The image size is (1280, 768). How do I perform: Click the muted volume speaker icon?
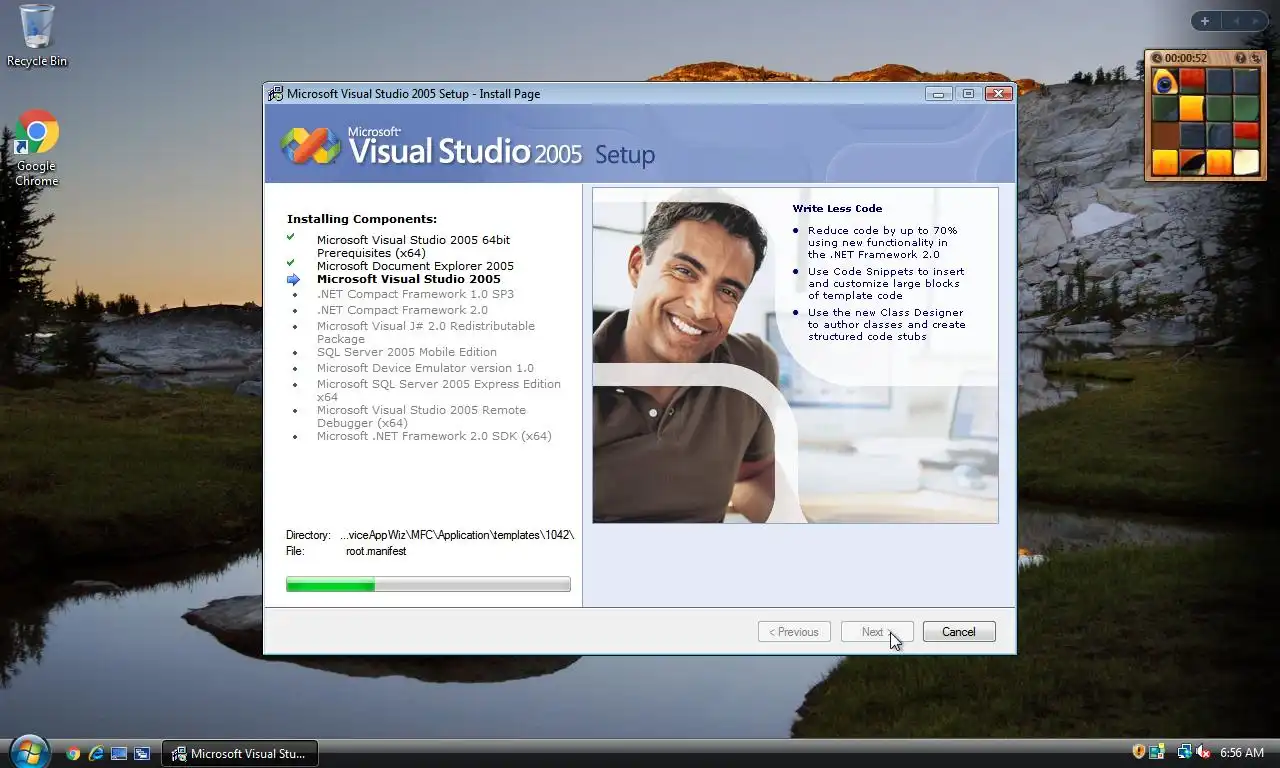[1203, 752]
